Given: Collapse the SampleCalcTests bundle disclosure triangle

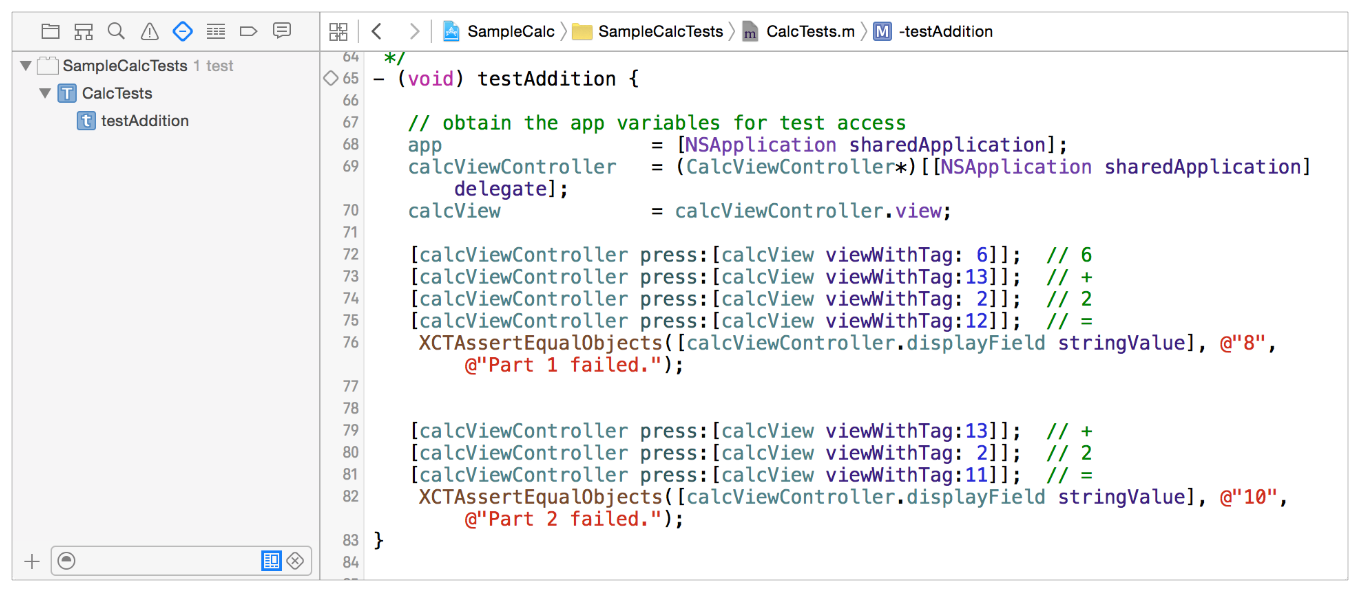Looking at the screenshot, I should [25, 66].
